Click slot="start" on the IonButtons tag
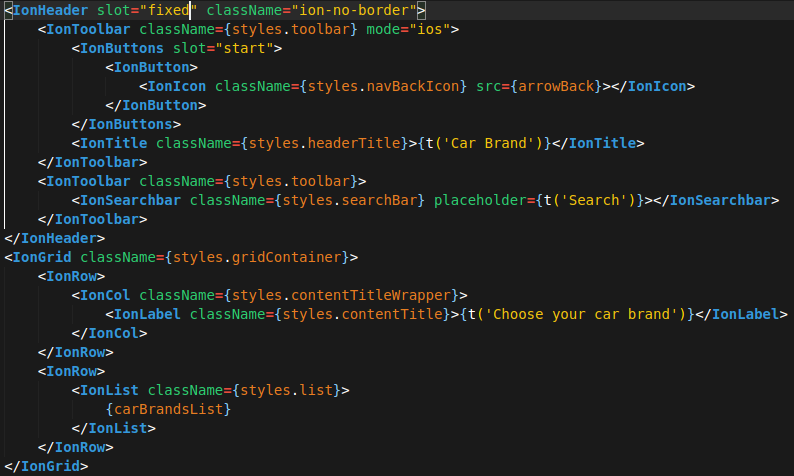Viewport: 794px width, 476px height. [x=223, y=48]
